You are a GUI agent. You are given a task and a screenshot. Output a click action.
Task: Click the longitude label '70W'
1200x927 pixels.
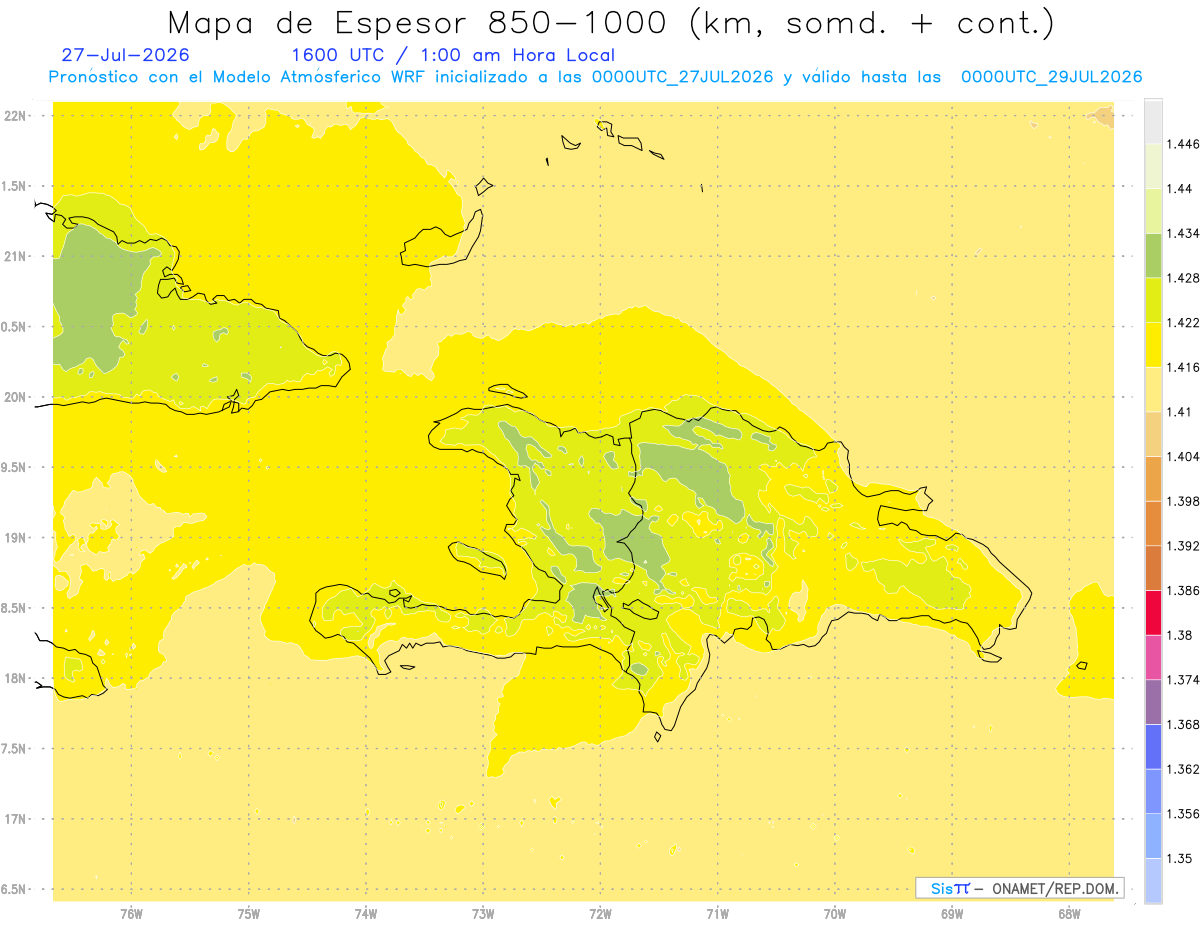835,914
